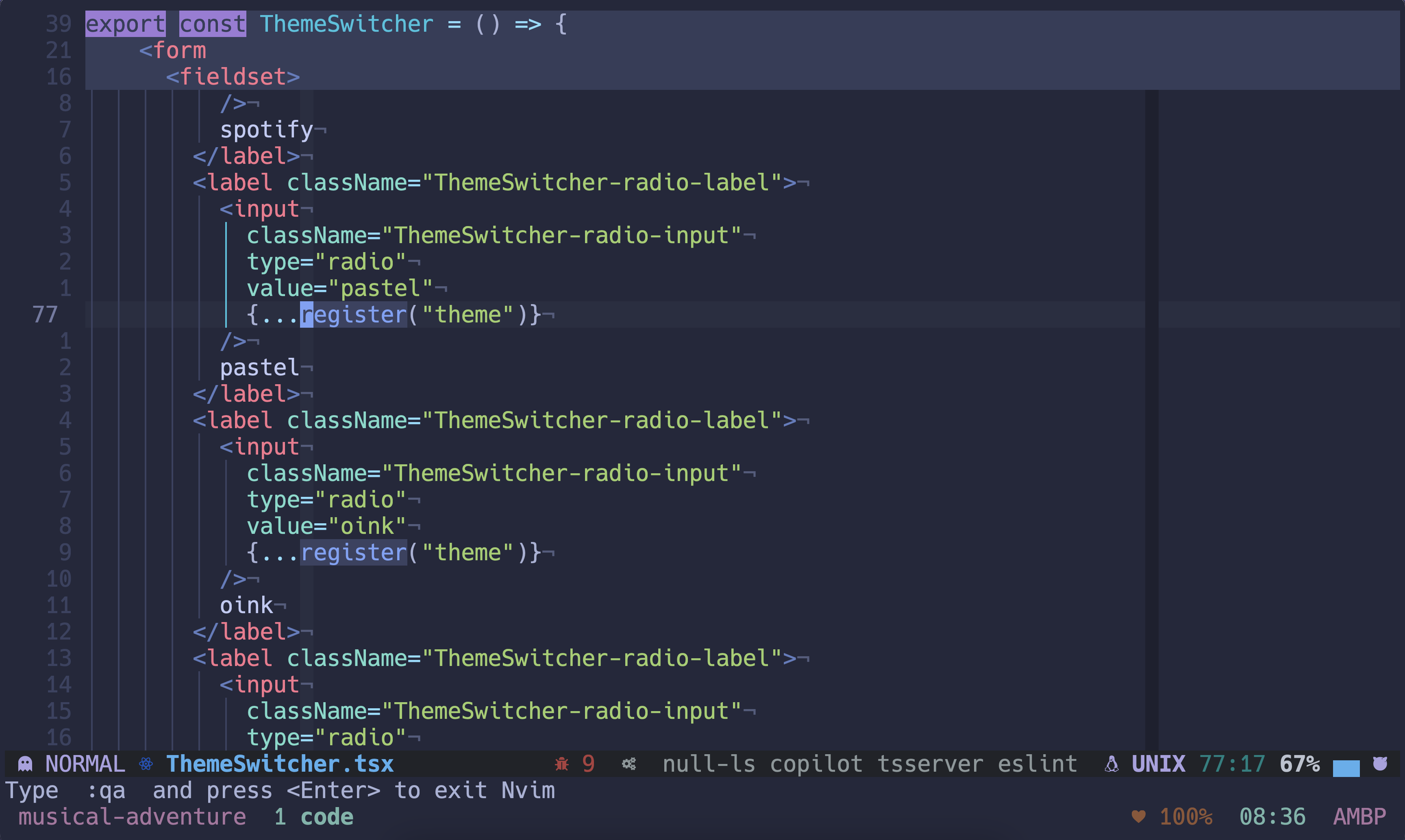This screenshot has width=1405, height=840.
Task: Click the 77:17 cursor position indicator
Action: pos(1231,764)
